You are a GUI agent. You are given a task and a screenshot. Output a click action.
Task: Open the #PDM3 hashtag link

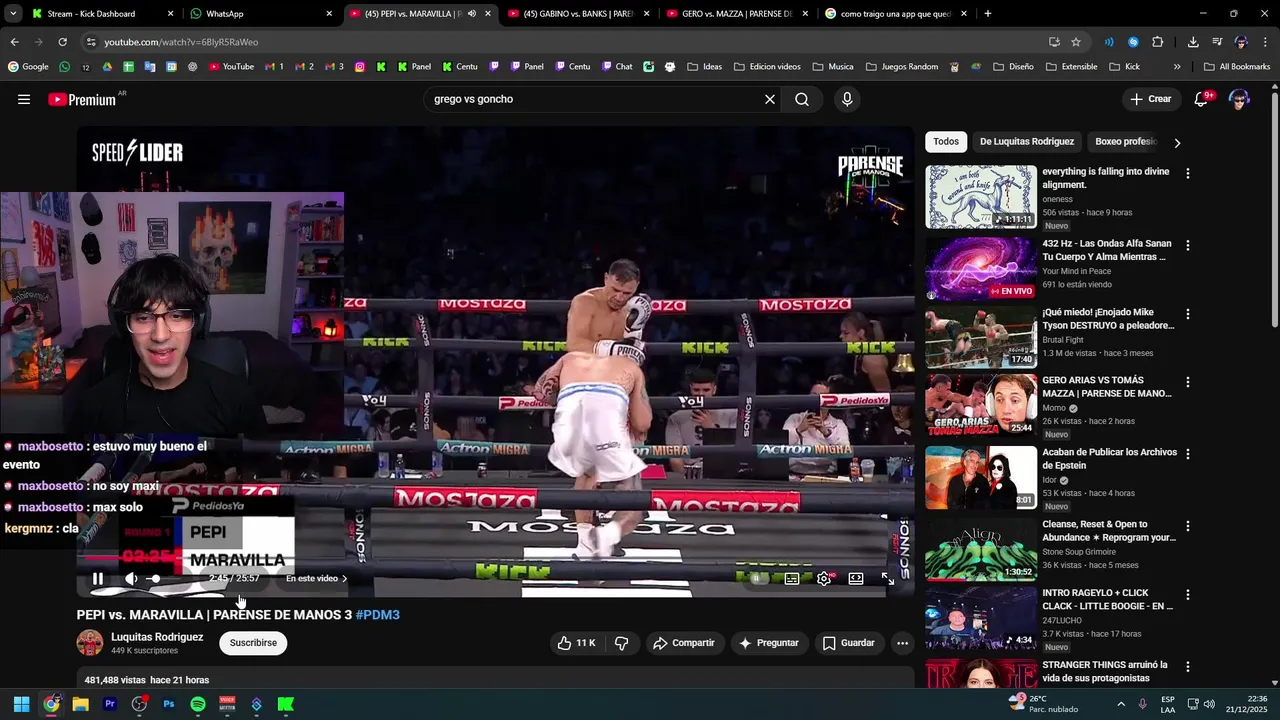378,615
